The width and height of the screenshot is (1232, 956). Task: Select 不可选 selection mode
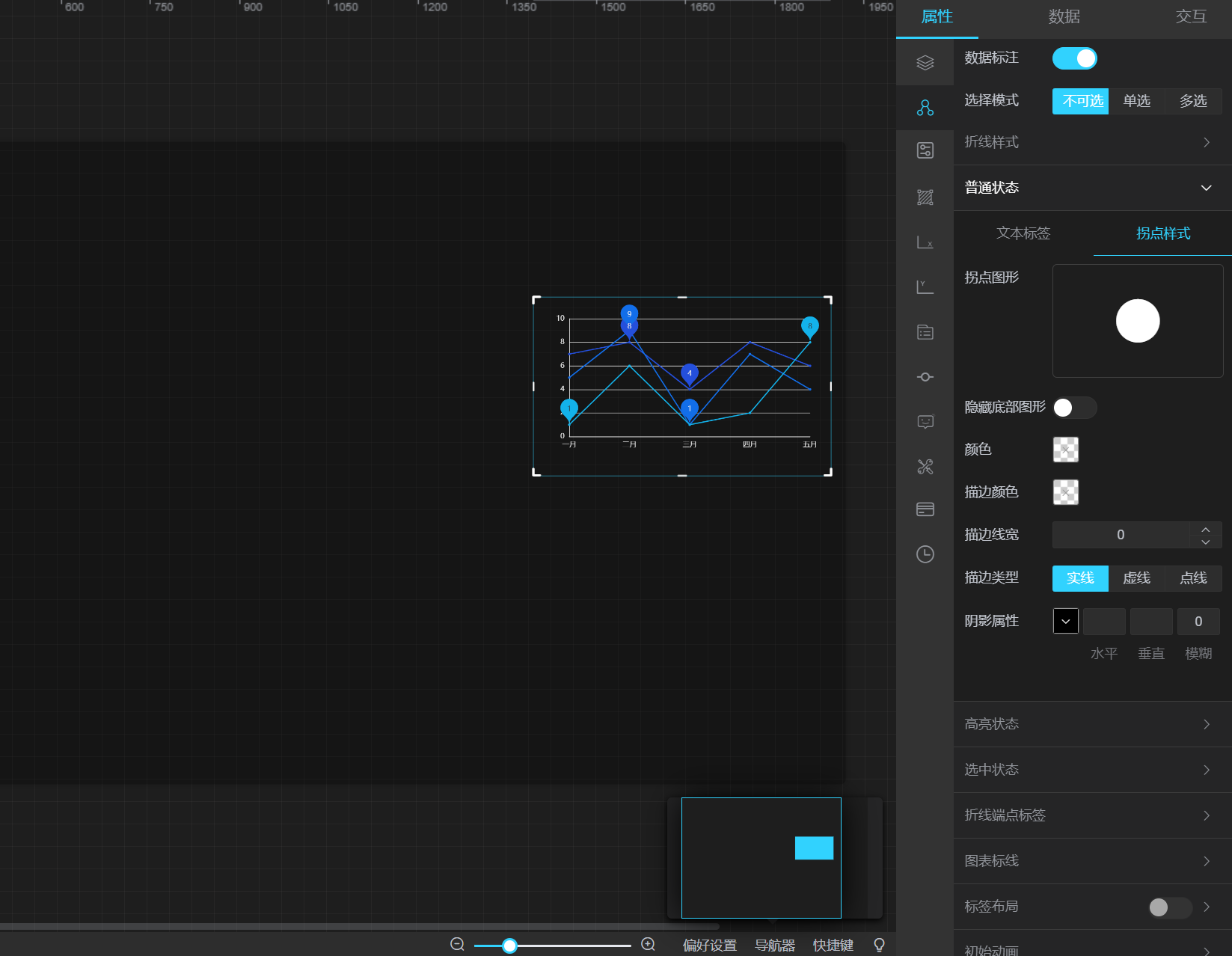[x=1080, y=101]
